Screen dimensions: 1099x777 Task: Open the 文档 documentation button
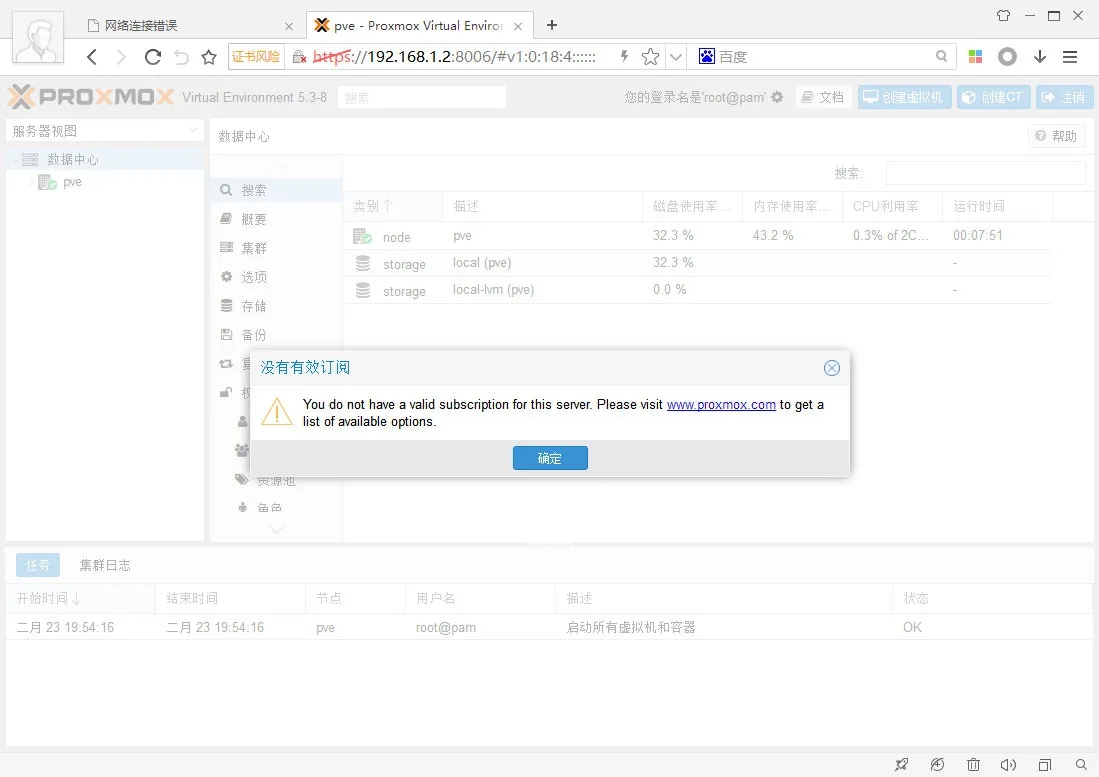(823, 97)
